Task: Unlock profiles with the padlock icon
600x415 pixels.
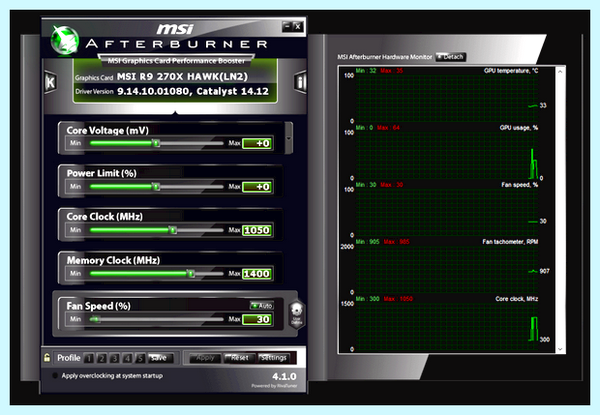Action: pos(47,358)
